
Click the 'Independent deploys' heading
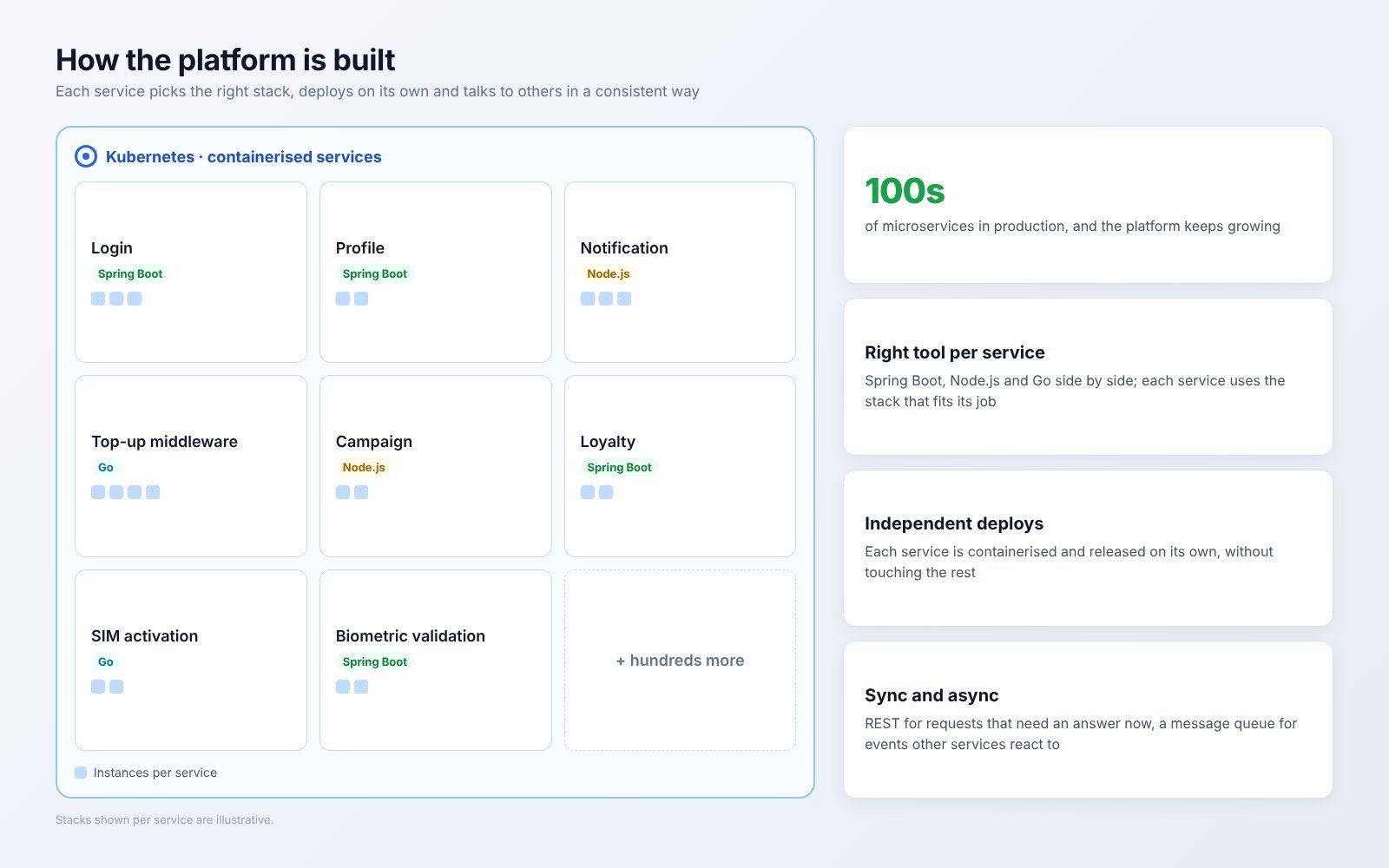954,523
